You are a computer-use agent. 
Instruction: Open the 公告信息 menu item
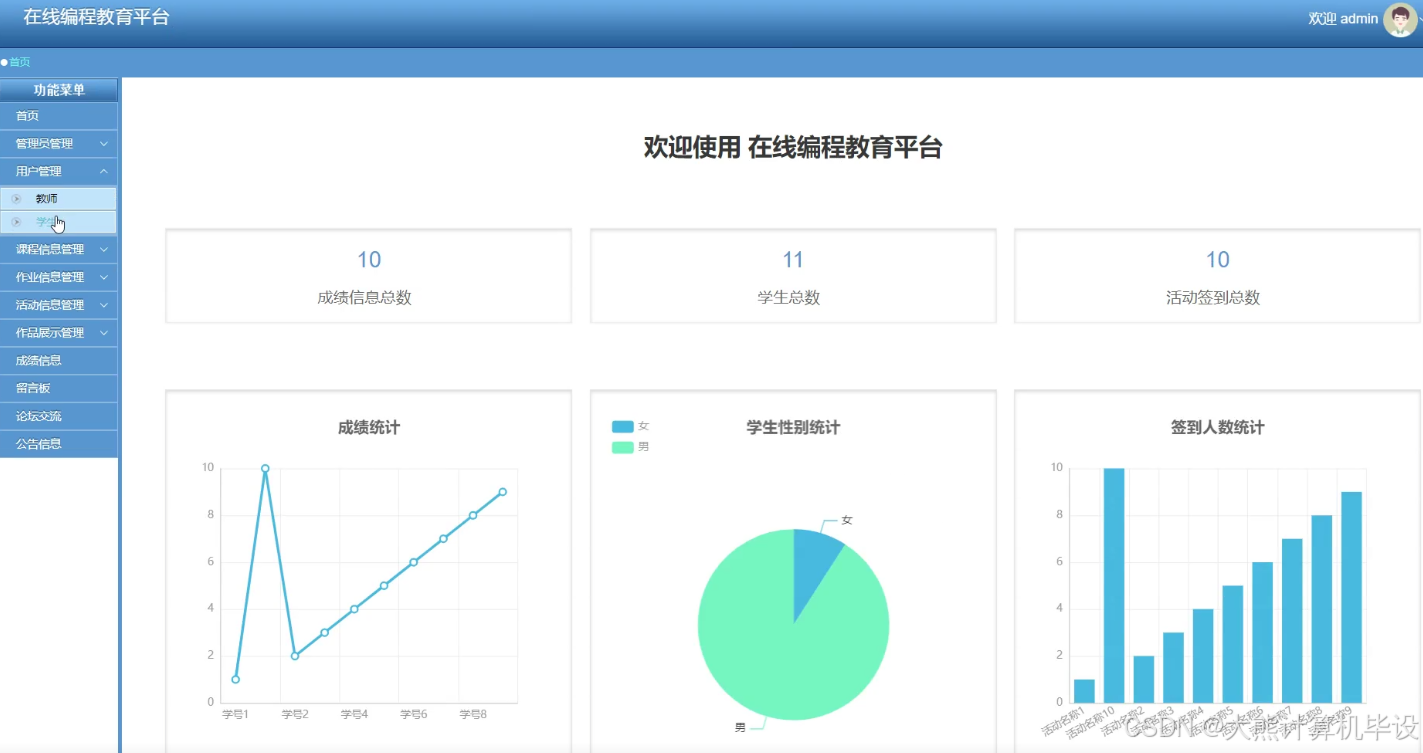(x=59, y=444)
